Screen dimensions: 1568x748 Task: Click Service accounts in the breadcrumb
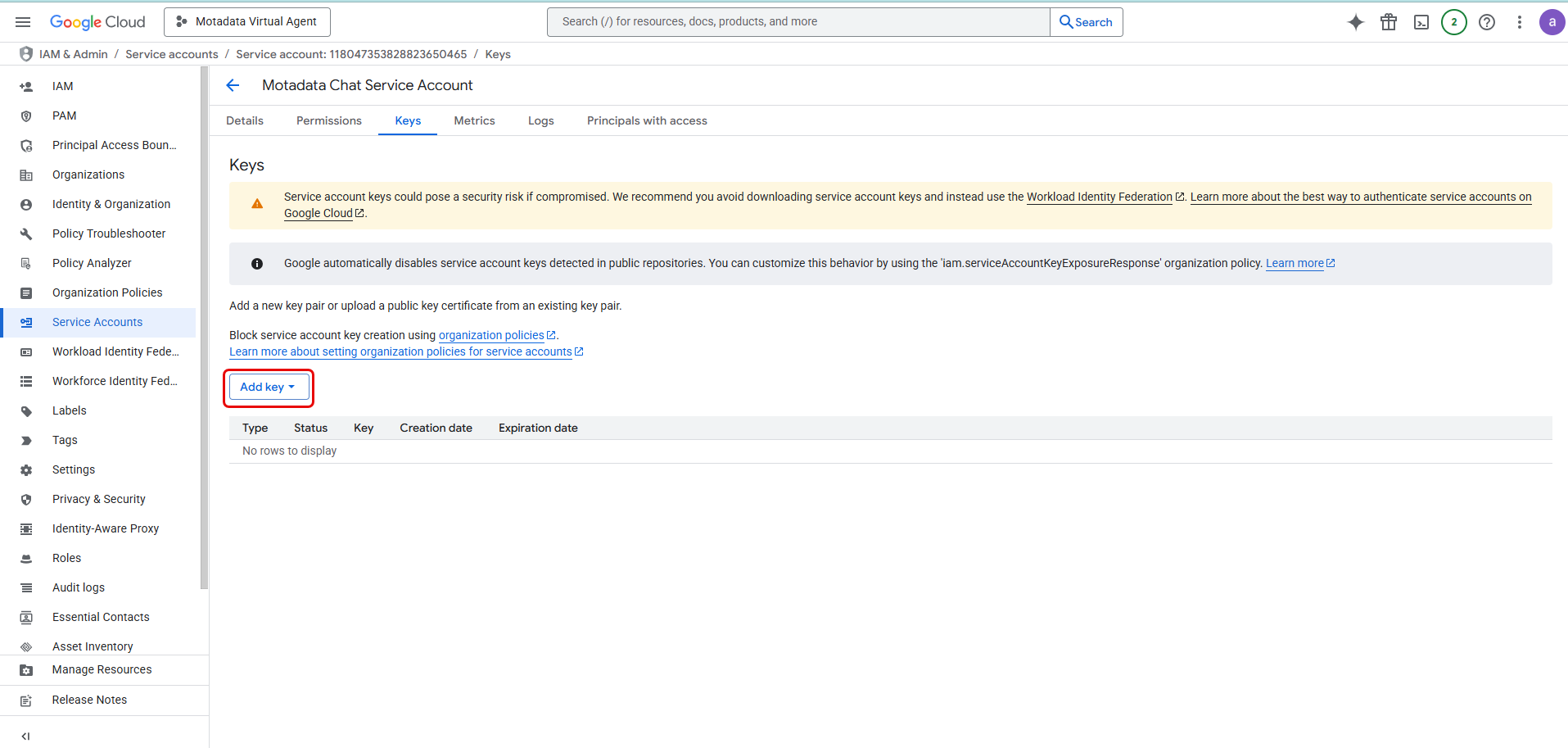171,54
